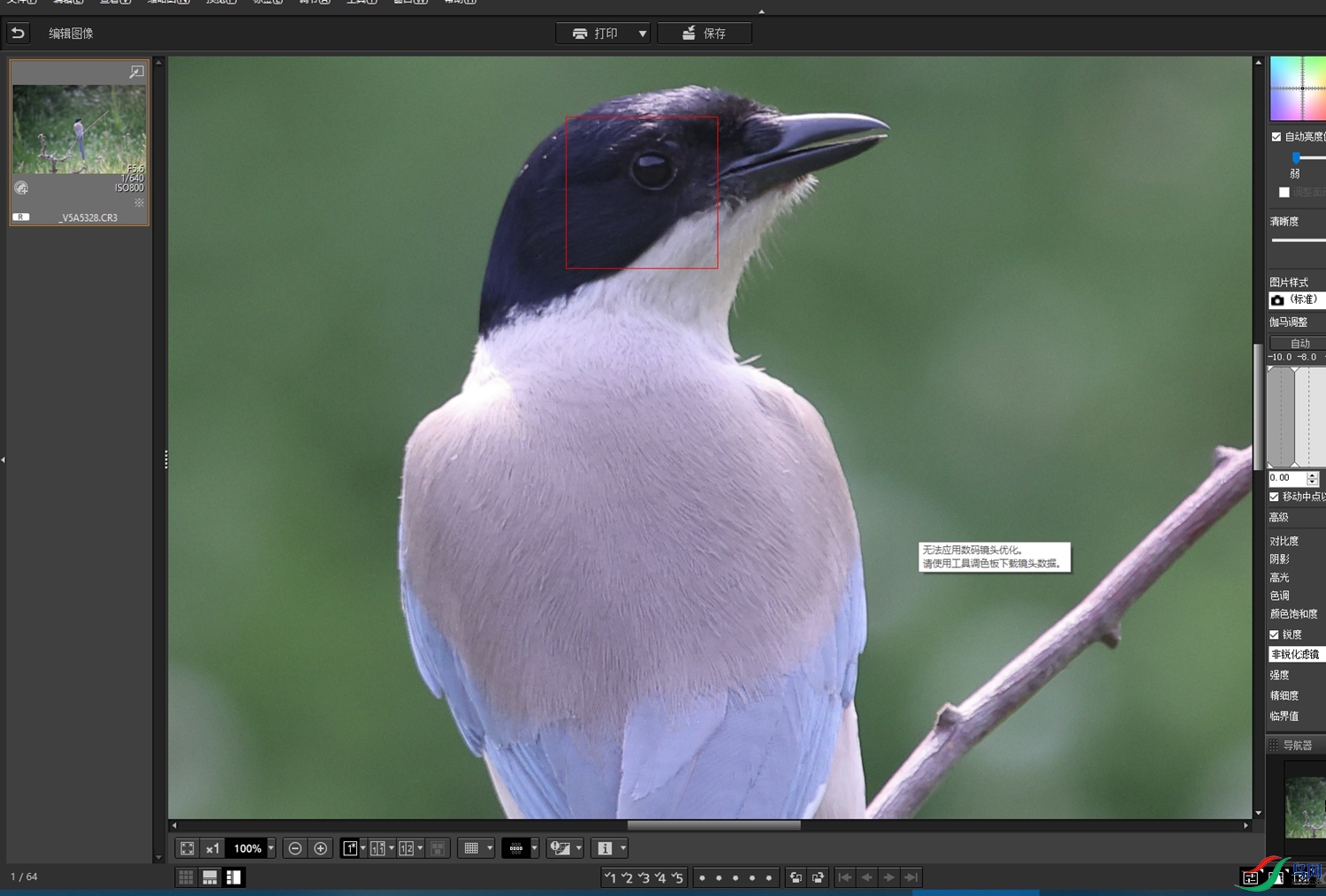Screen dimensions: 1326x896
Task: Click the rotate left icon
Action: click(x=796, y=877)
